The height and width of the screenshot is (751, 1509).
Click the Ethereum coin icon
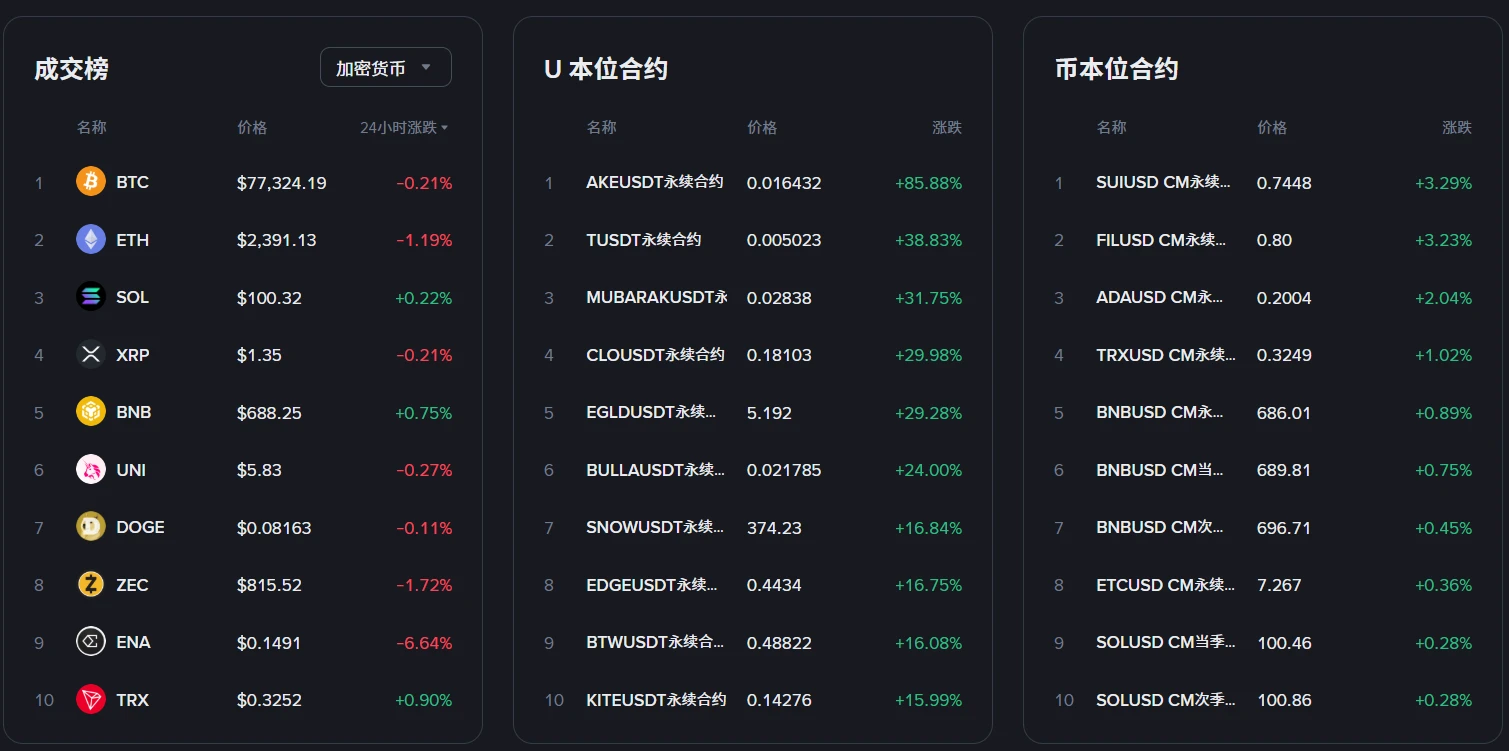[x=91, y=240]
